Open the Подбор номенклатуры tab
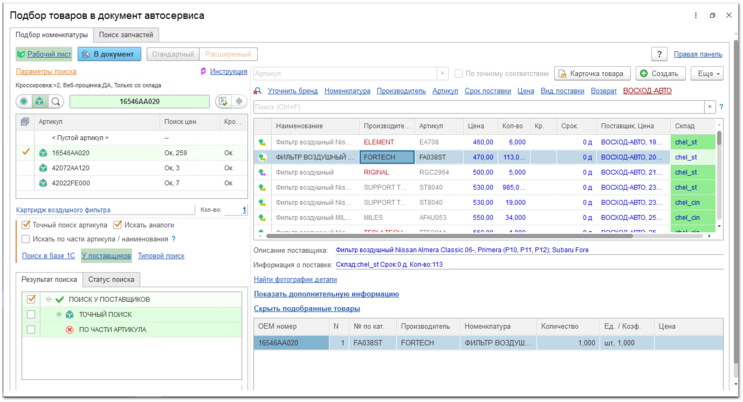 click(x=52, y=35)
